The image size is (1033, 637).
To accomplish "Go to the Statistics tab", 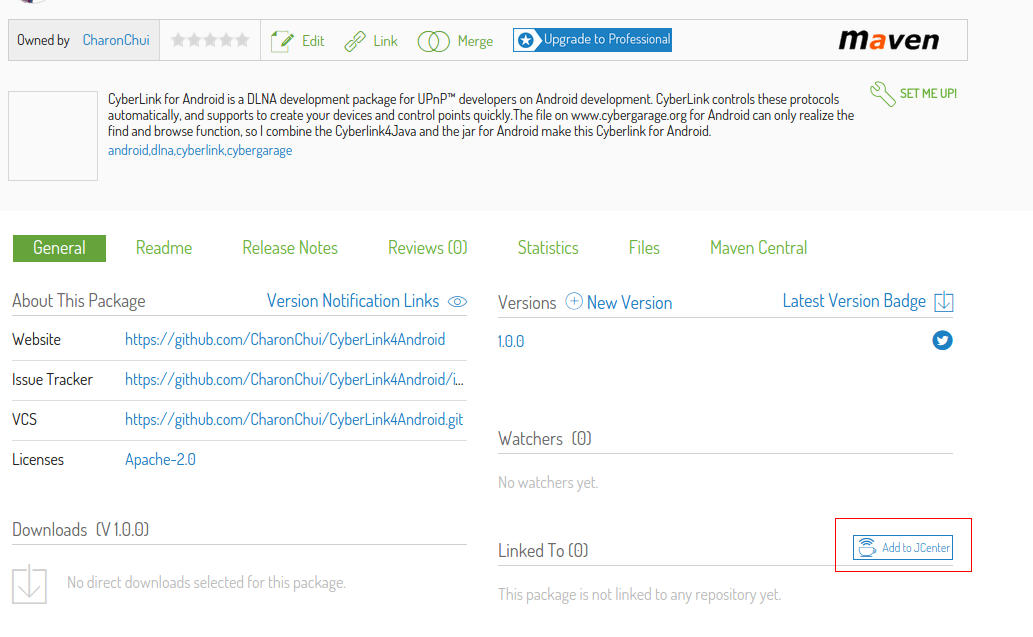I will [x=548, y=248].
